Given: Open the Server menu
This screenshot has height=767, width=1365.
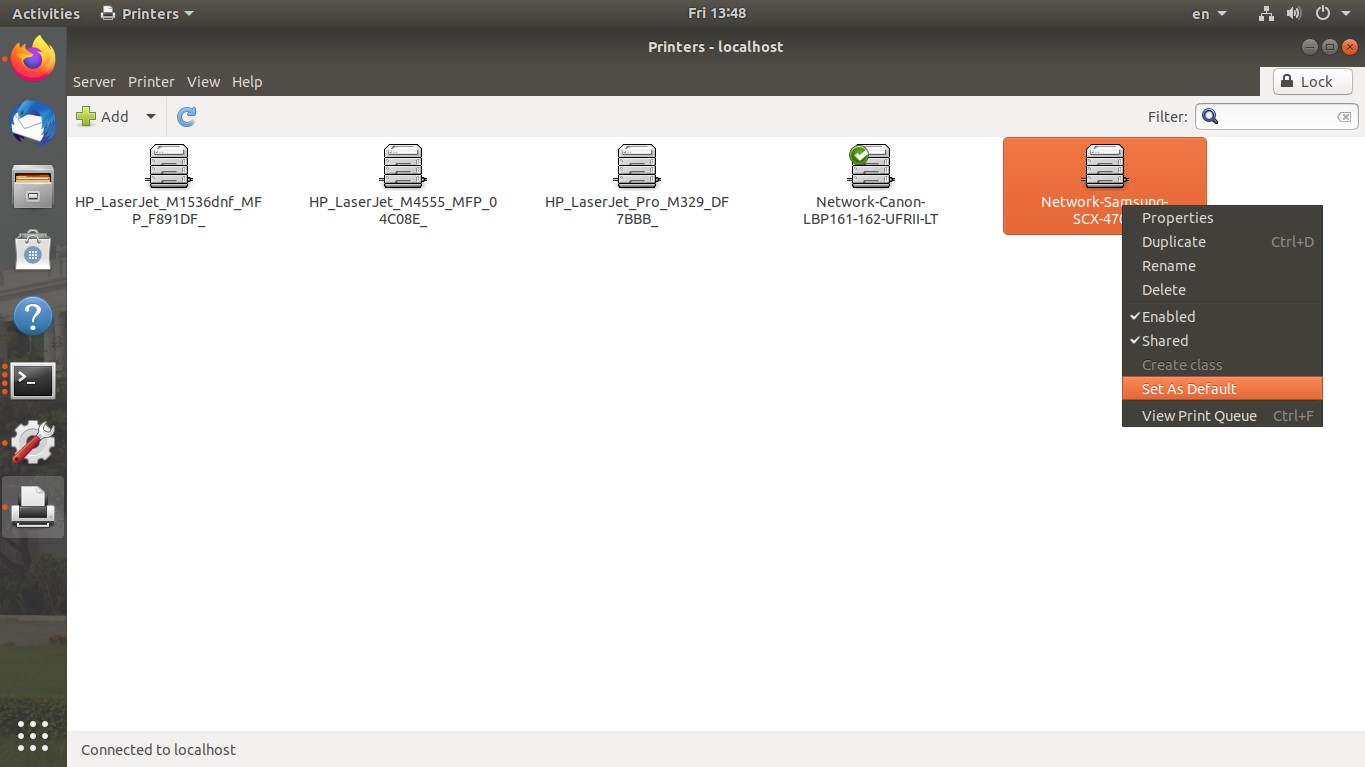Looking at the screenshot, I should click(x=94, y=82).
